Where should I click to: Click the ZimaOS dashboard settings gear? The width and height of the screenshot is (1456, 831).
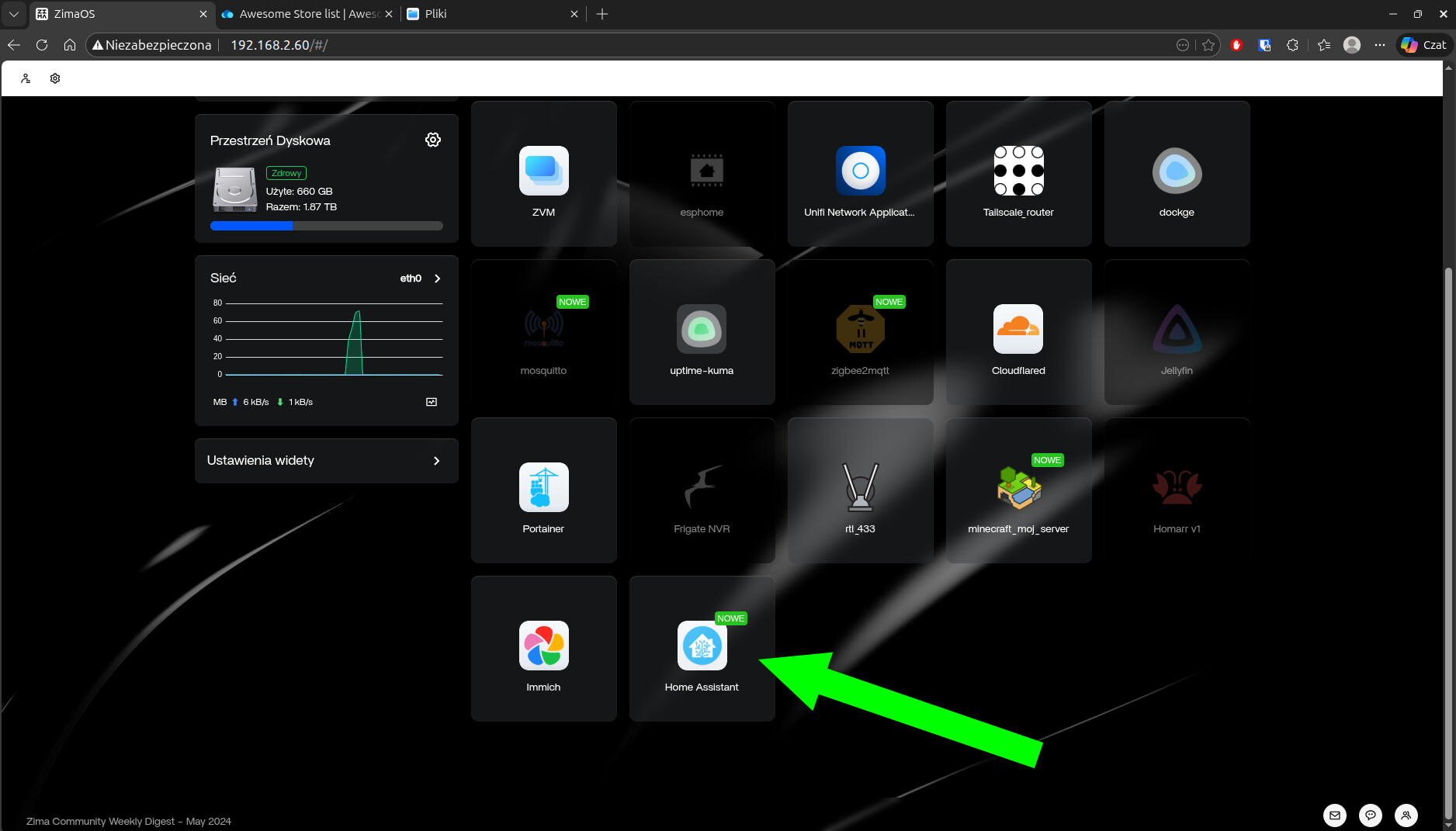point(55,78)
